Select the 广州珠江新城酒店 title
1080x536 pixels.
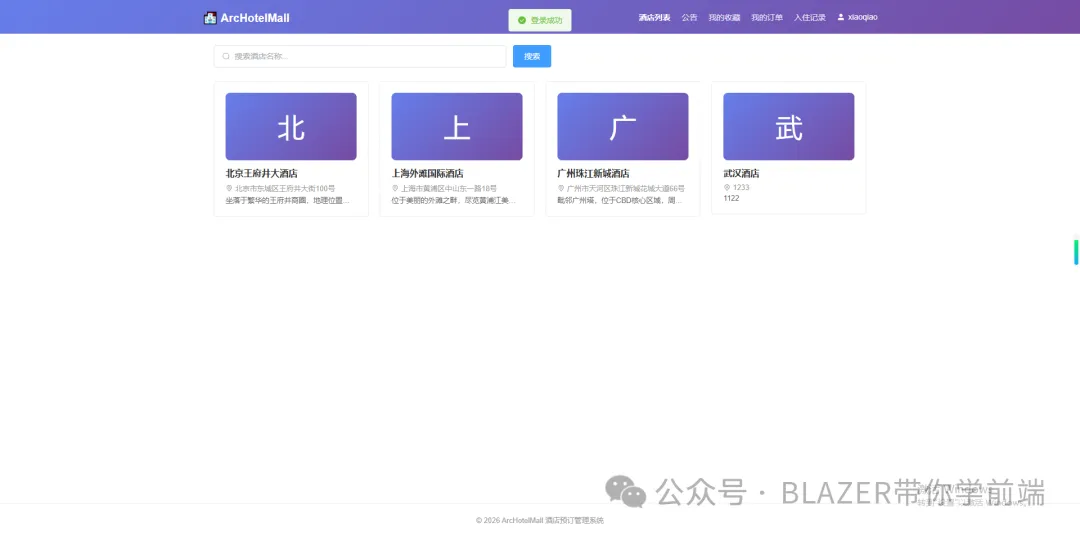pos(594,174)
